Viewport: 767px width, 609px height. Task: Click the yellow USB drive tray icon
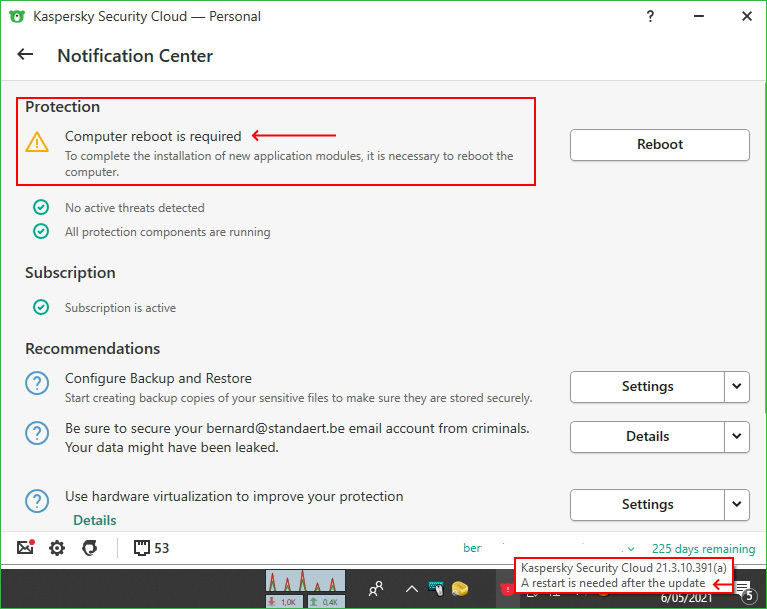(459, 588)
